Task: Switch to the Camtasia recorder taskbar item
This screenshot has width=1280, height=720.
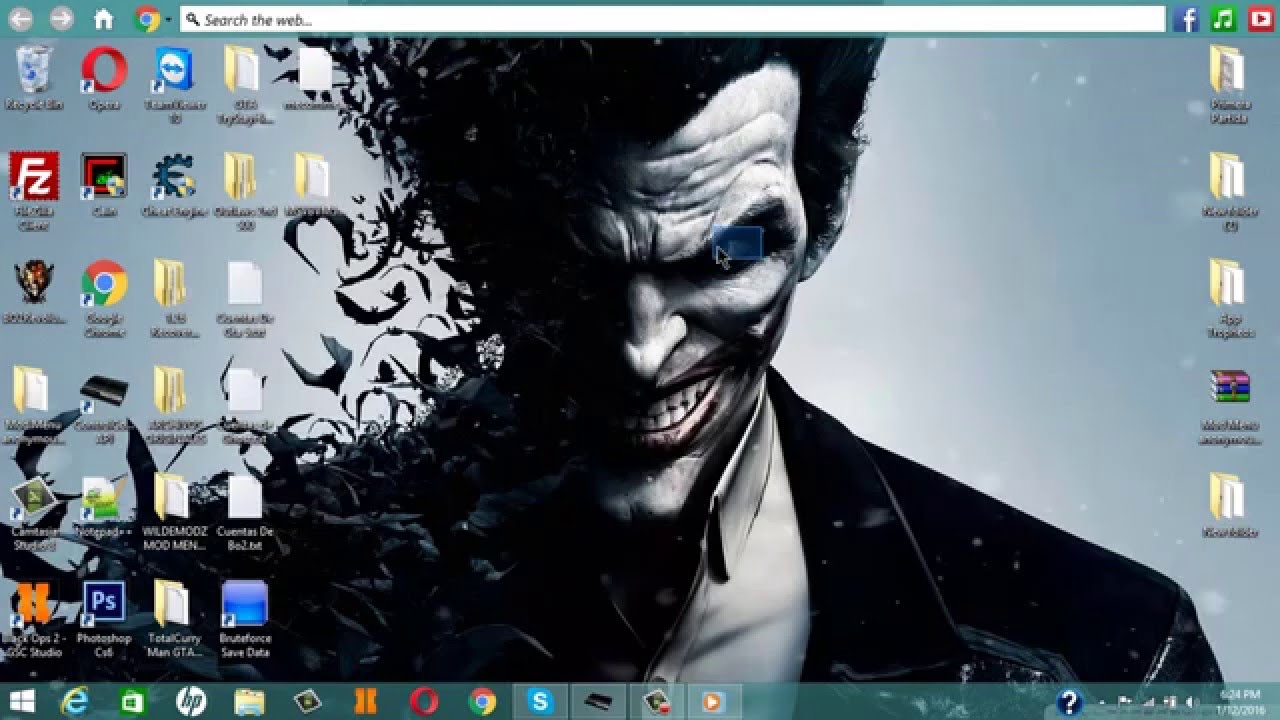Action: pyautogui.click(x=656, y=702)
